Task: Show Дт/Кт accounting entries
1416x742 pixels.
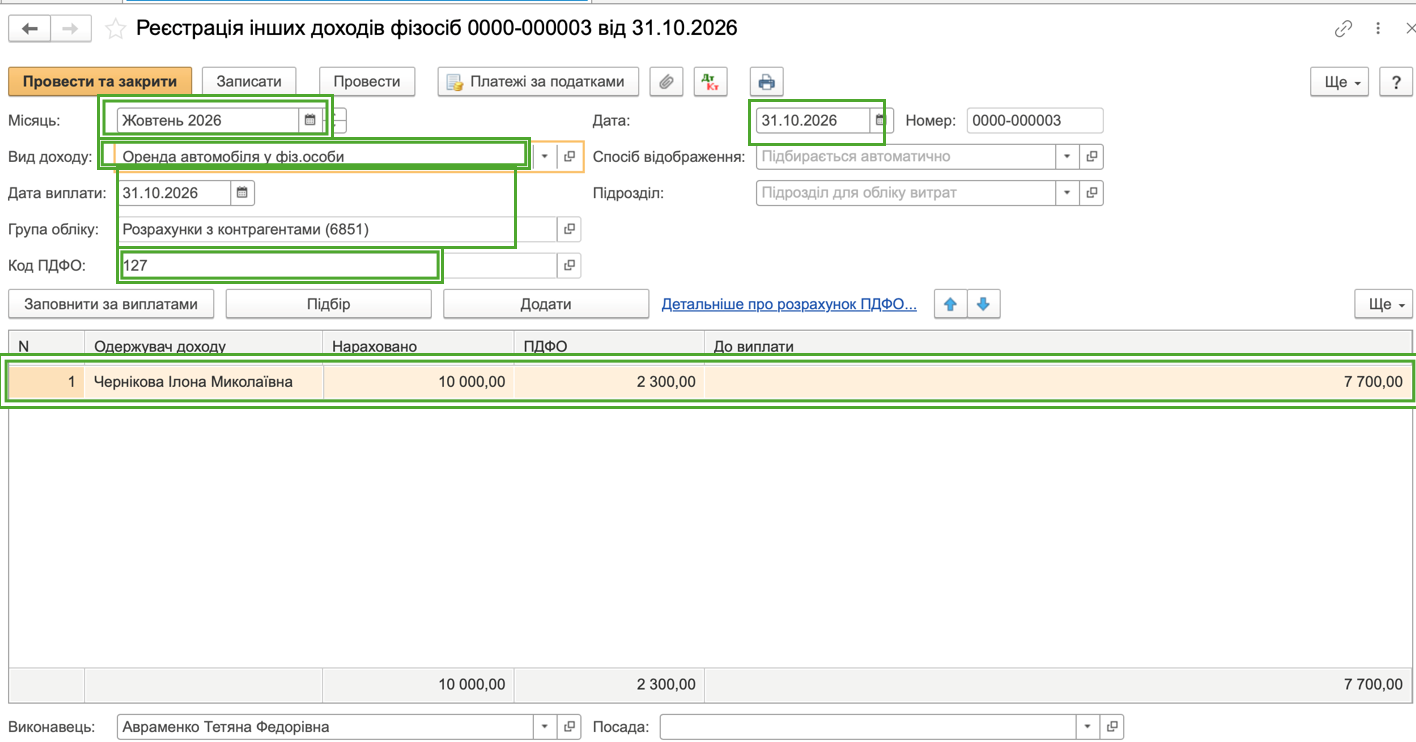Action: pyautogui.click(x=710, y=82)
